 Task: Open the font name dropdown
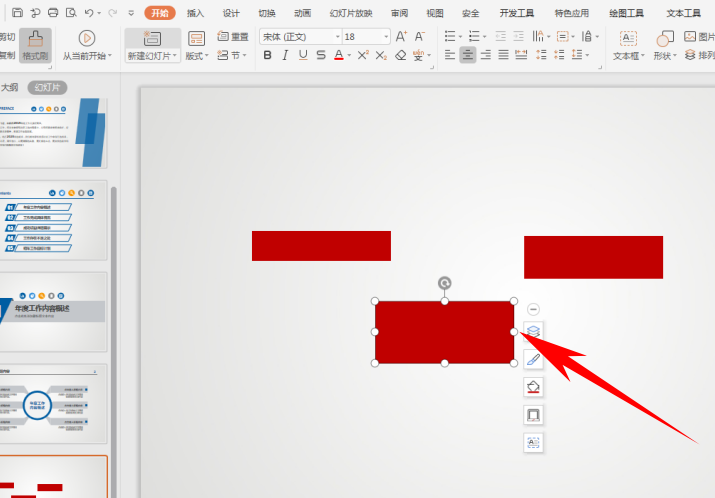pyautogui.click(x=338, y=36)
